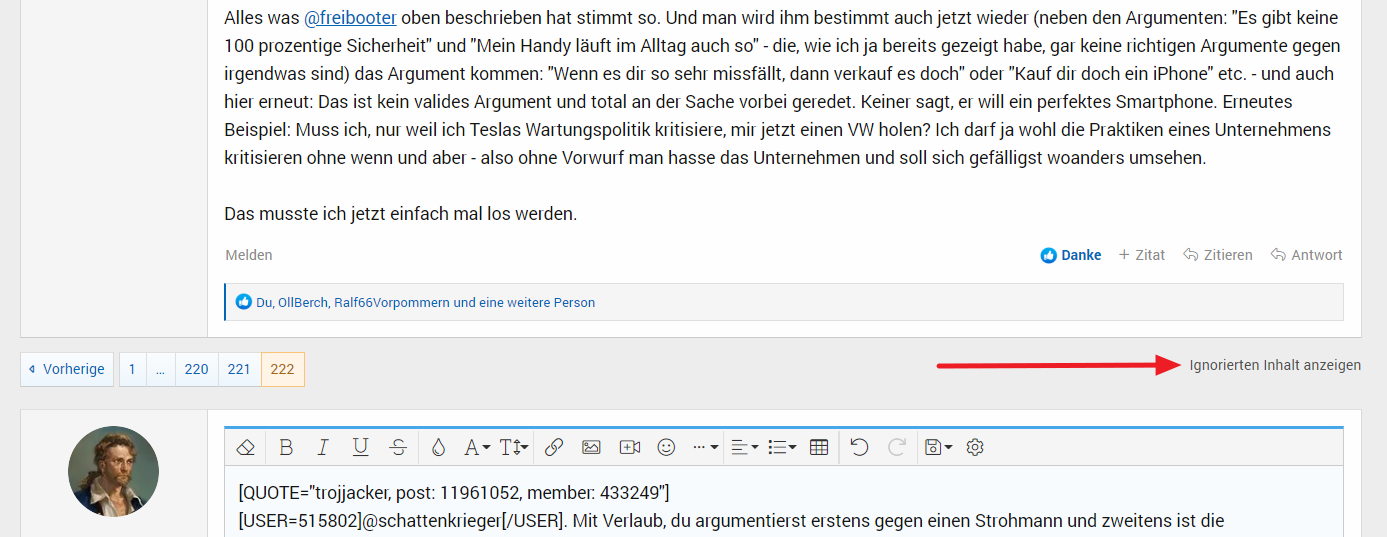Open the save-draft floppy dropdown
This screenshot has width=1387, height=537.
point(939,447)
